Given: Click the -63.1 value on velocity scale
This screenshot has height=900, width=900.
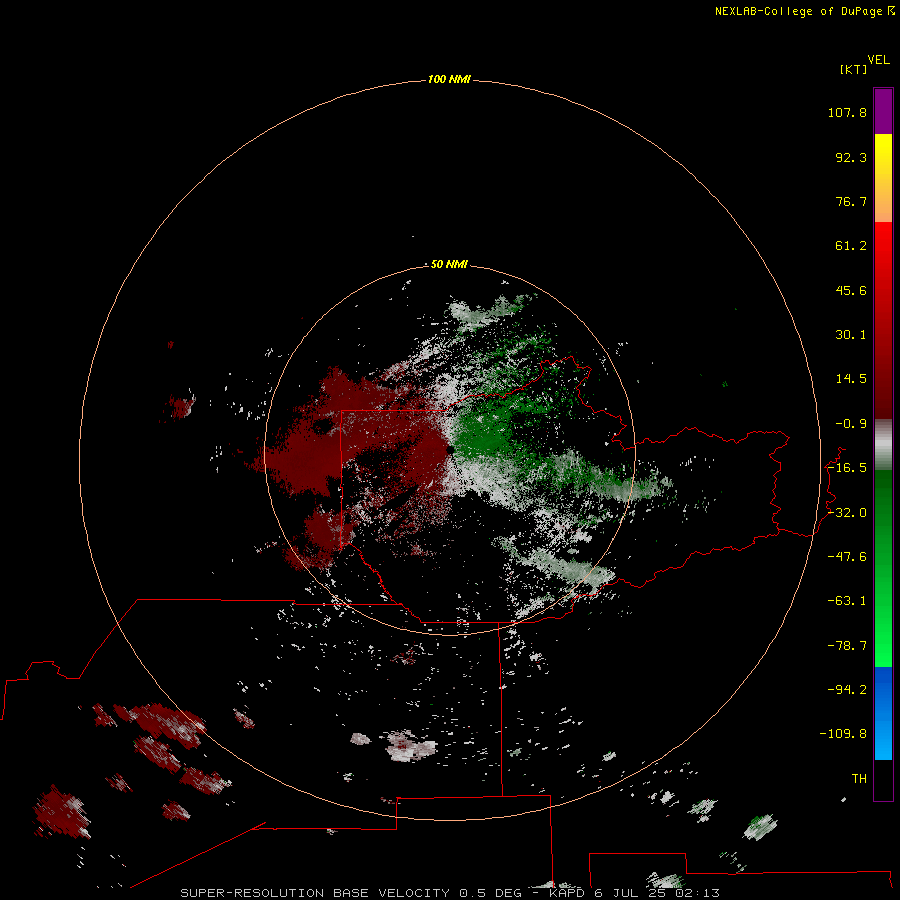Looking at the screenshot, I should [847, 601].
